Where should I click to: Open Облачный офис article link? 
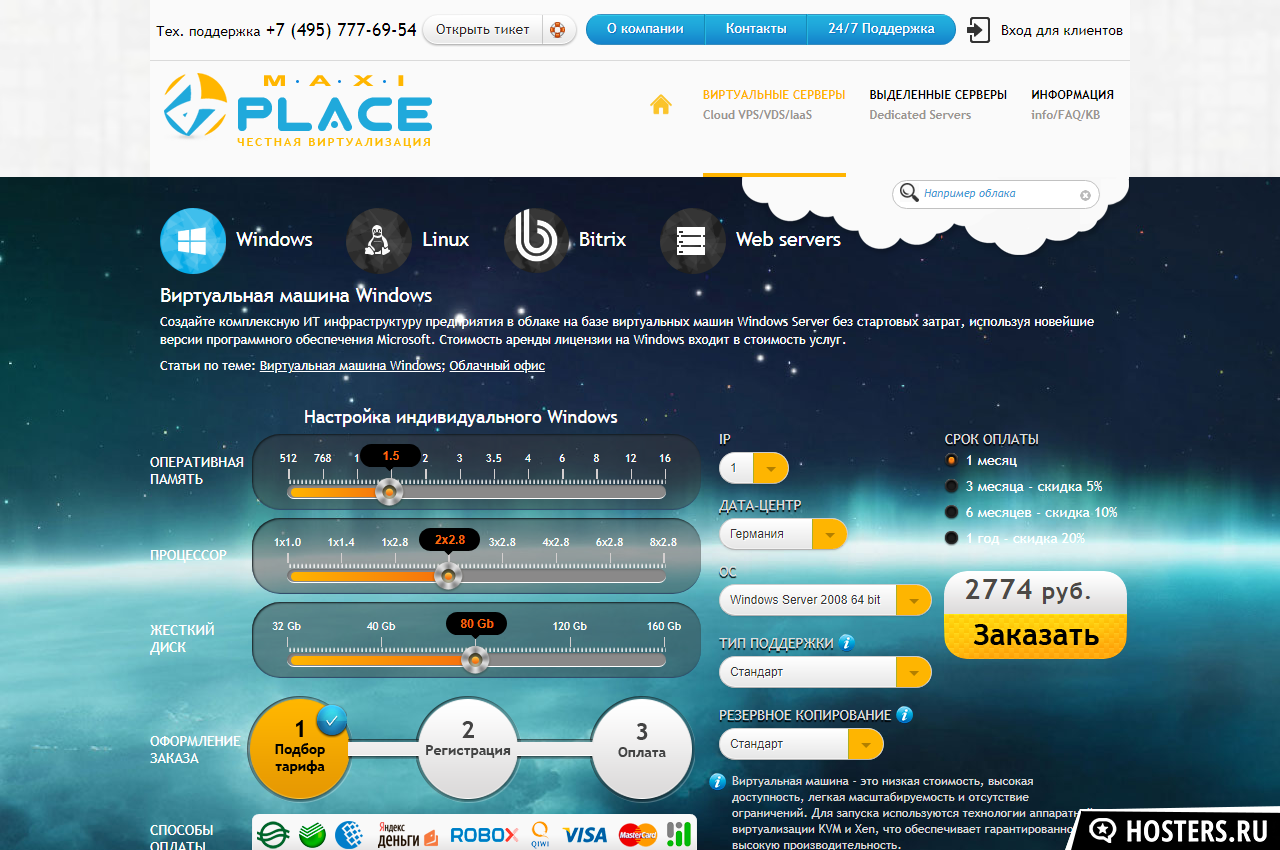tap(497, 366)
